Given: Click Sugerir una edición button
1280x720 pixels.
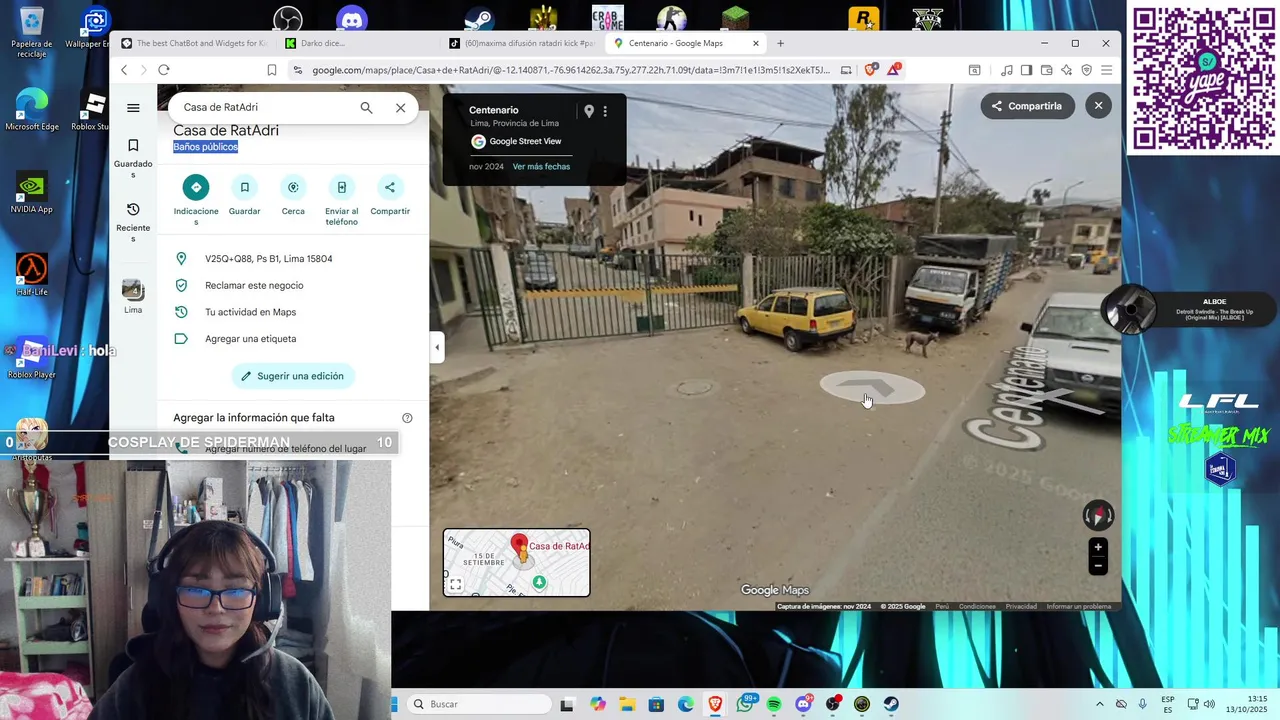Looking at the screenshot, I should coord(293,376).
